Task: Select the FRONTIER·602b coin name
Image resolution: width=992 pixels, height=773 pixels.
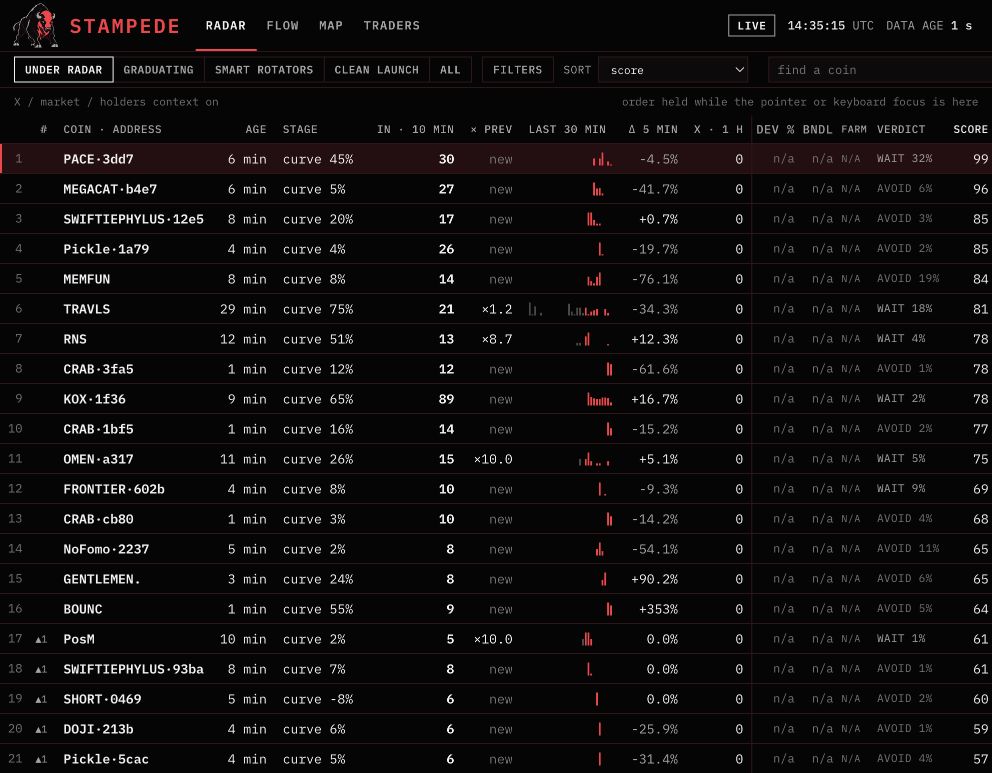Action: pos(114,489)
